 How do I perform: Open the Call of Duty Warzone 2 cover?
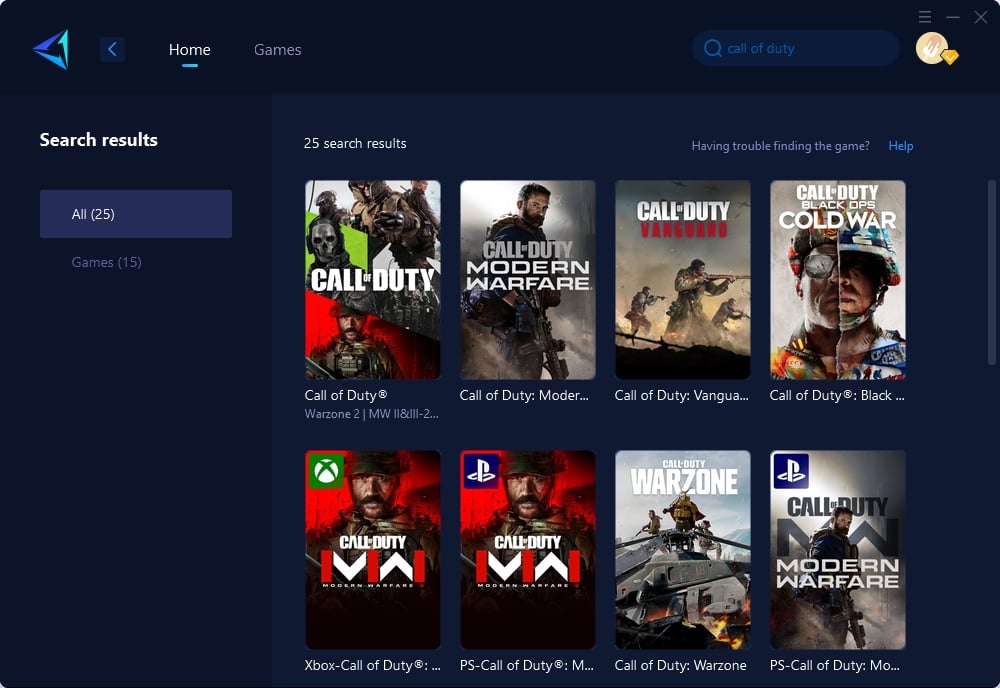point(372,280)
